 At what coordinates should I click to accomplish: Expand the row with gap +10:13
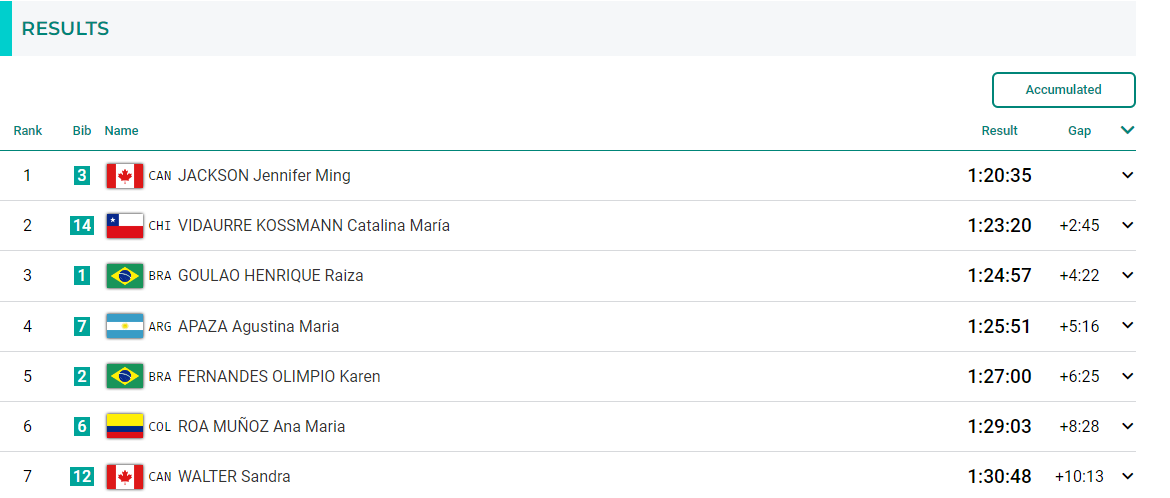(x=1127, y=476)
